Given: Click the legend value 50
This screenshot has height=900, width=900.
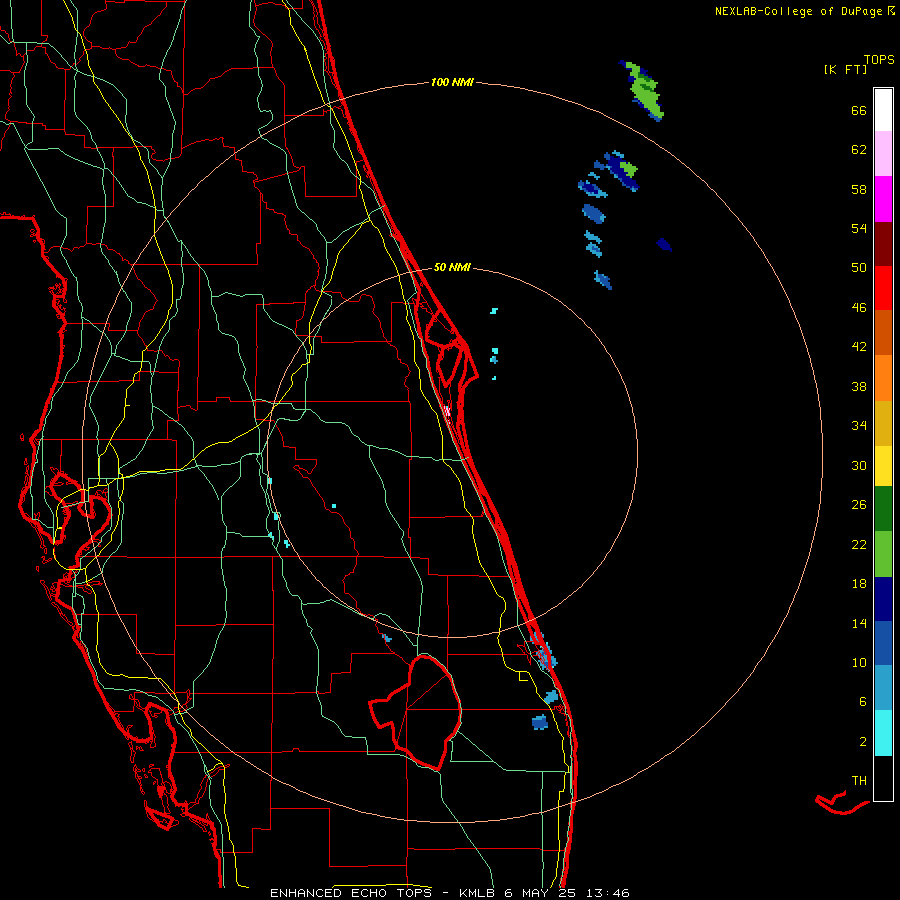Looking at the screenshot, I should [x=859, y=267].
